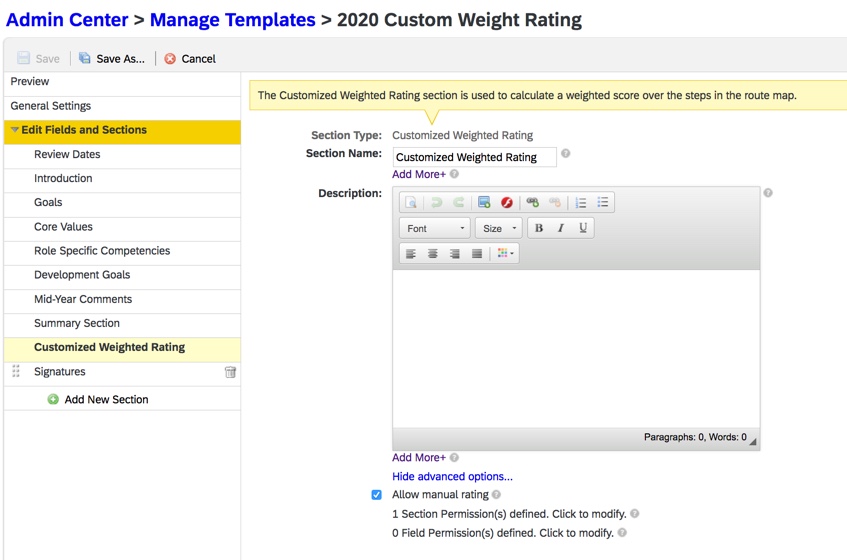Toggle Italic text formatting
847x560 pixels.
click(561, 228)
